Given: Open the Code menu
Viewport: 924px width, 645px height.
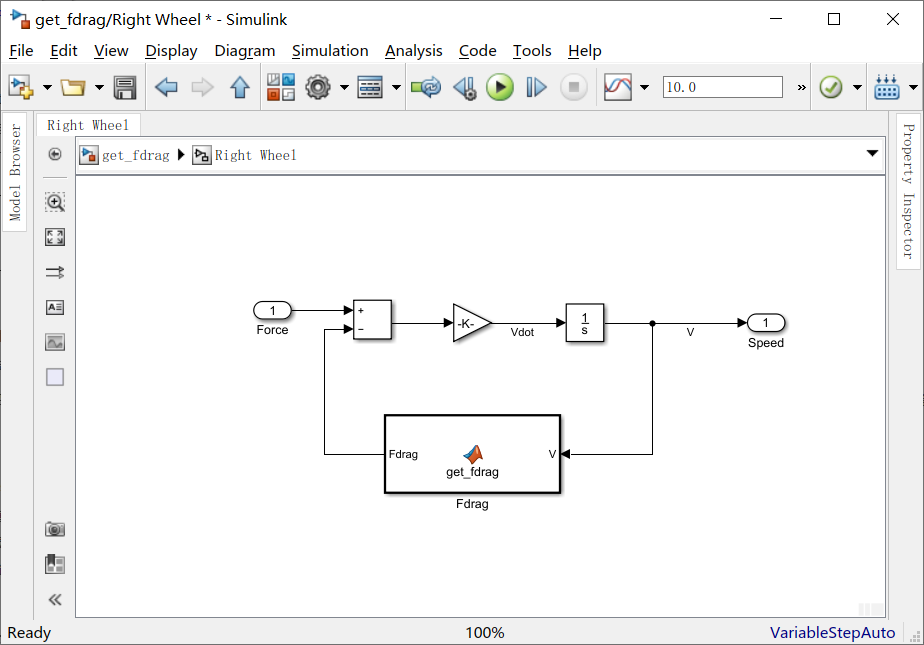Looking at the screenshot, I should pos(477,51).
